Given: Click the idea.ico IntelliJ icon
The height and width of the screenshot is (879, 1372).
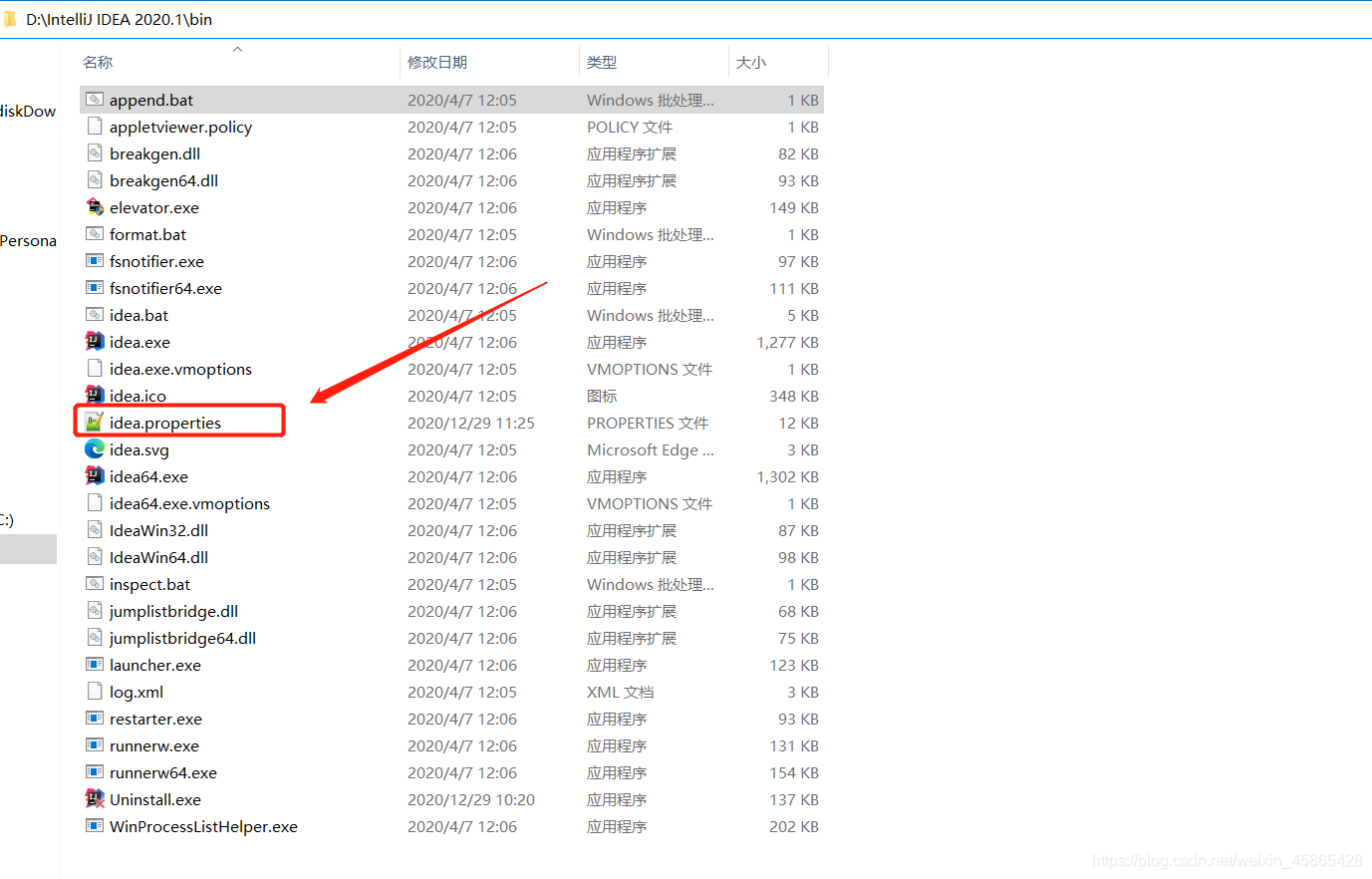Looking at the screenshot, I should coord(95,396).
